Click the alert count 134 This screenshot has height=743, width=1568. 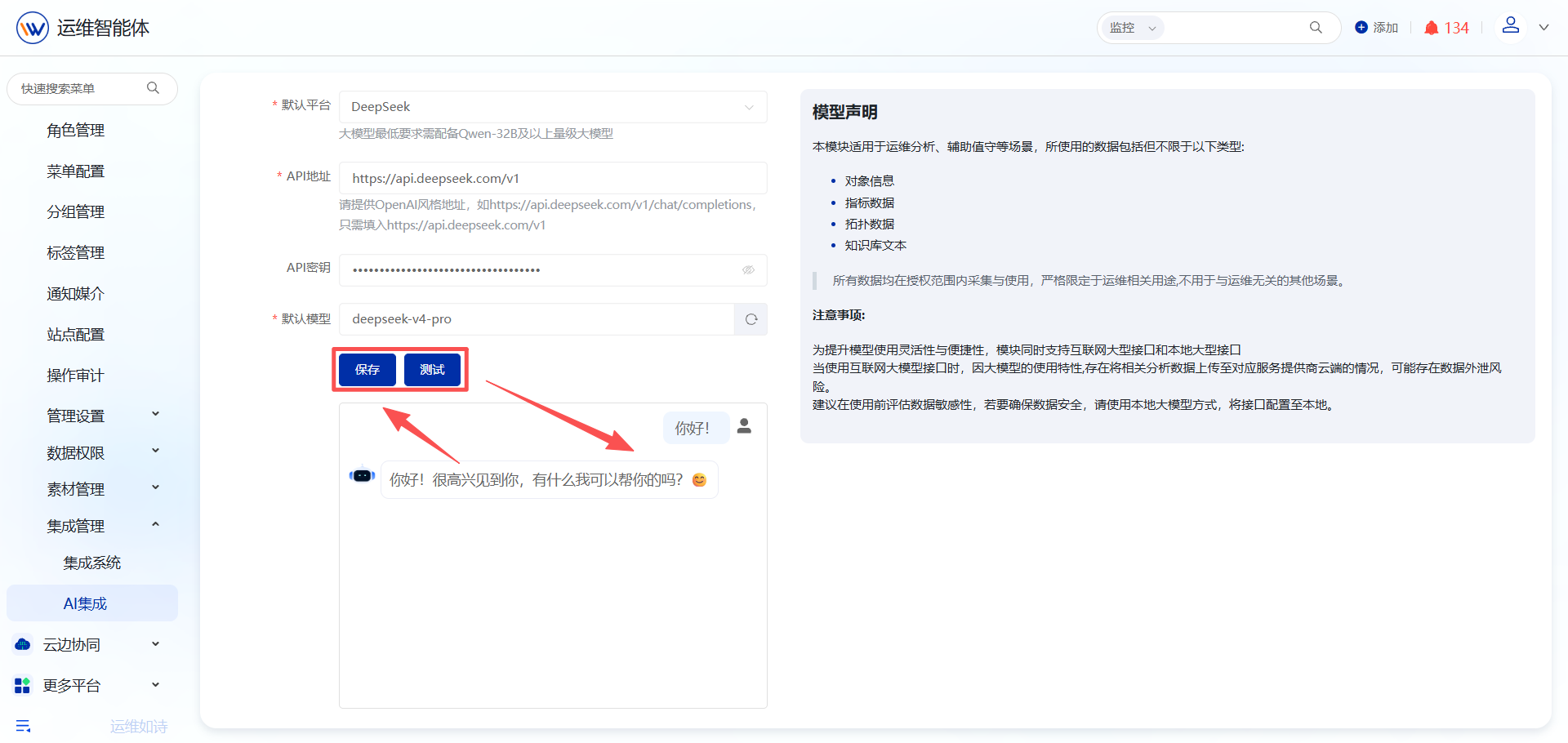pyautogui.click(x=1456, y=28)
